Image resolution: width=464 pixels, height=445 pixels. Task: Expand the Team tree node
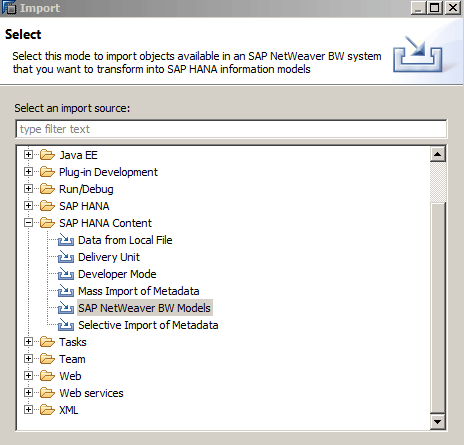coord(28,359)
